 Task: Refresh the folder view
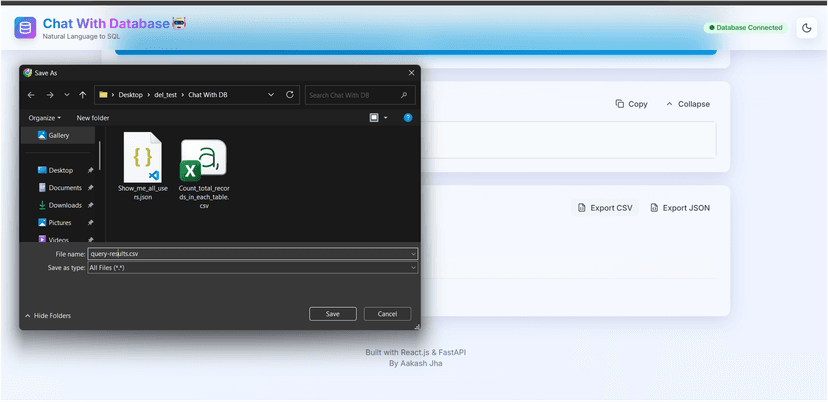(x=289, y=95)
